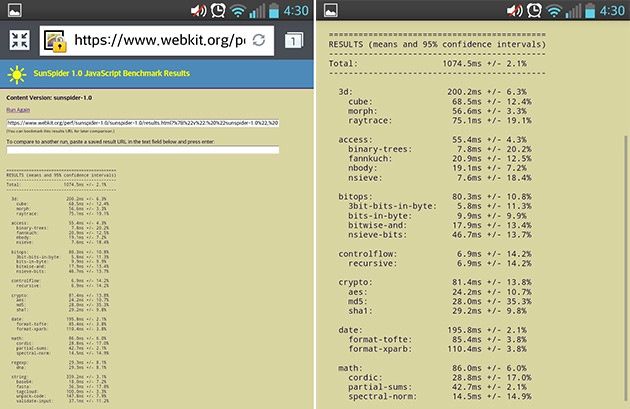Tap the 'binary-trees: 7.8ms' result row
Viewport: 630px width, 409px height.
coord(440,149)
